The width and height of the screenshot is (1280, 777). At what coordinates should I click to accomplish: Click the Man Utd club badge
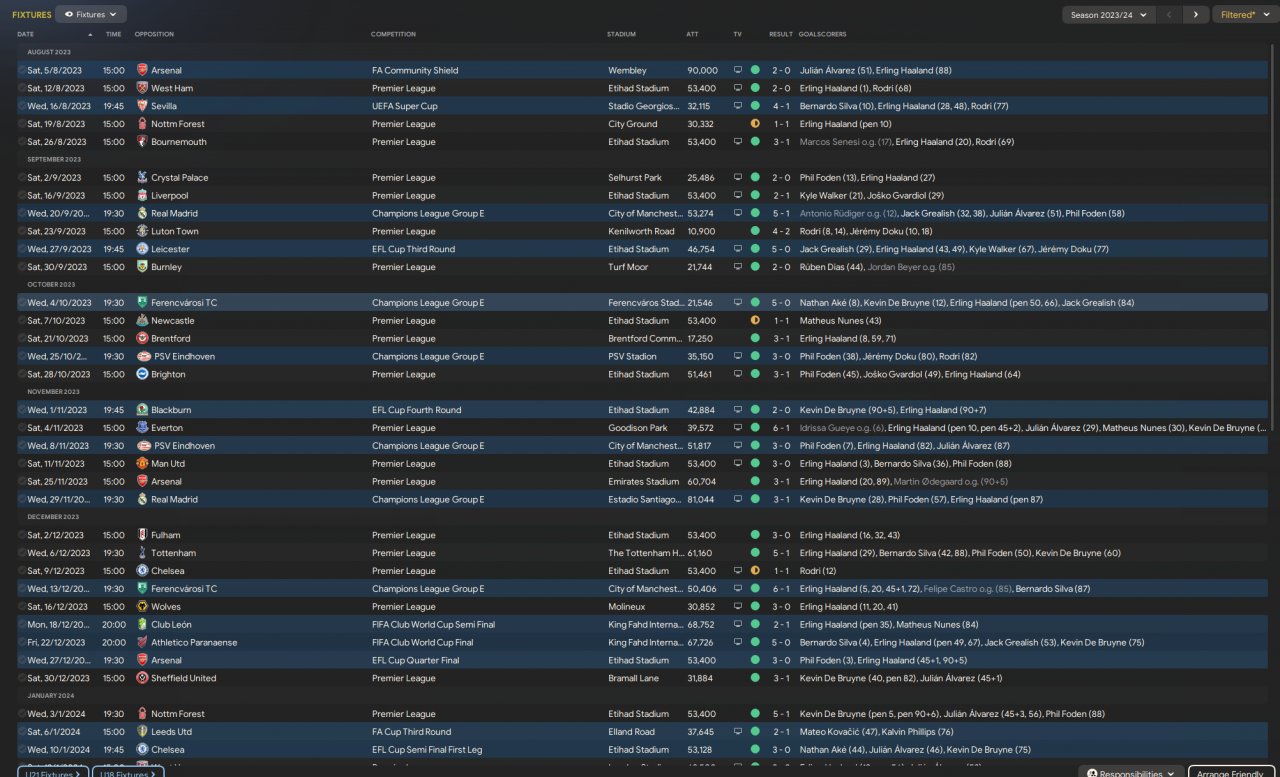142,464
